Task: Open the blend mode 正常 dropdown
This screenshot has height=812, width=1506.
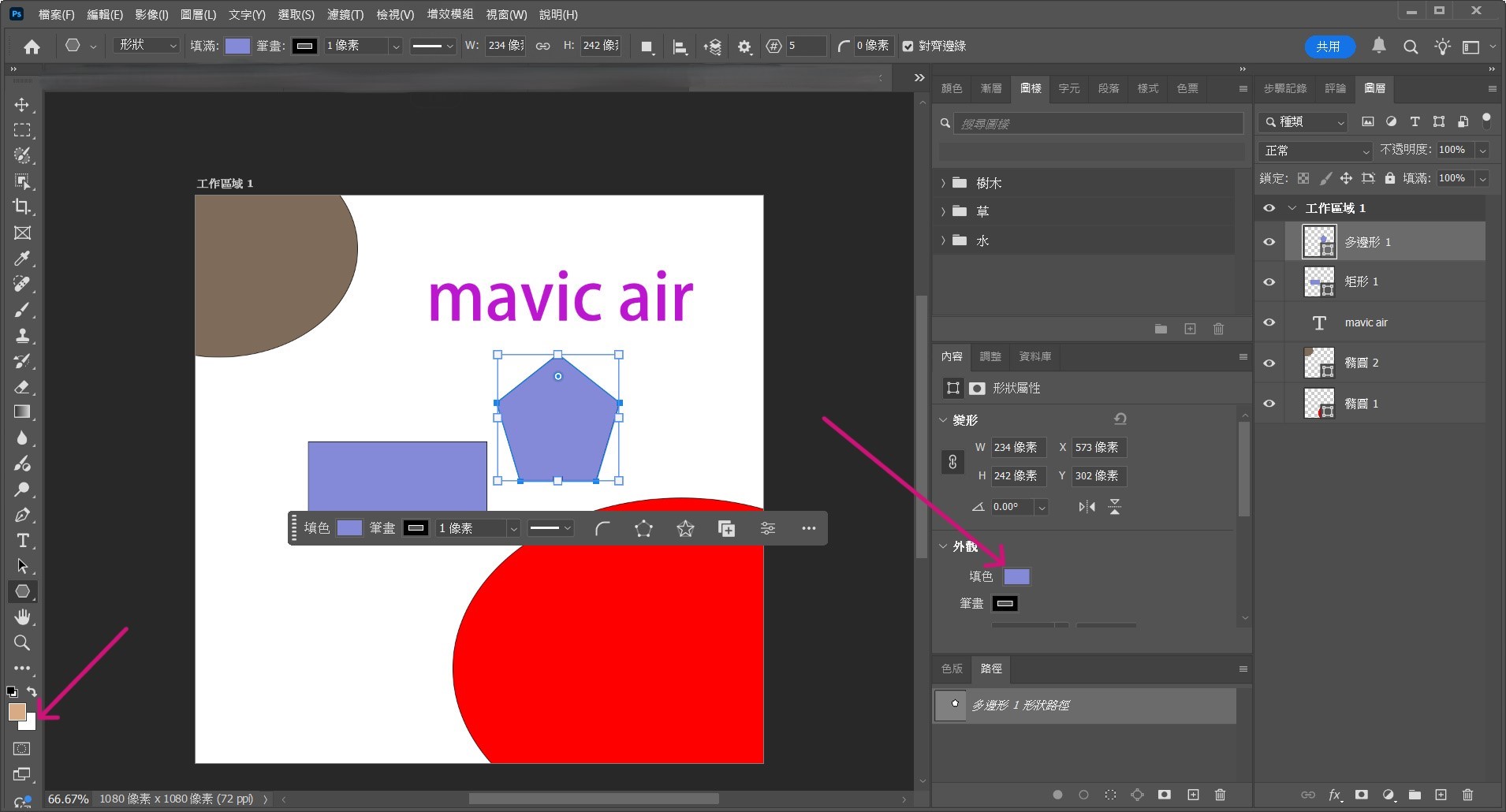Action: [x=1316, y=151]
